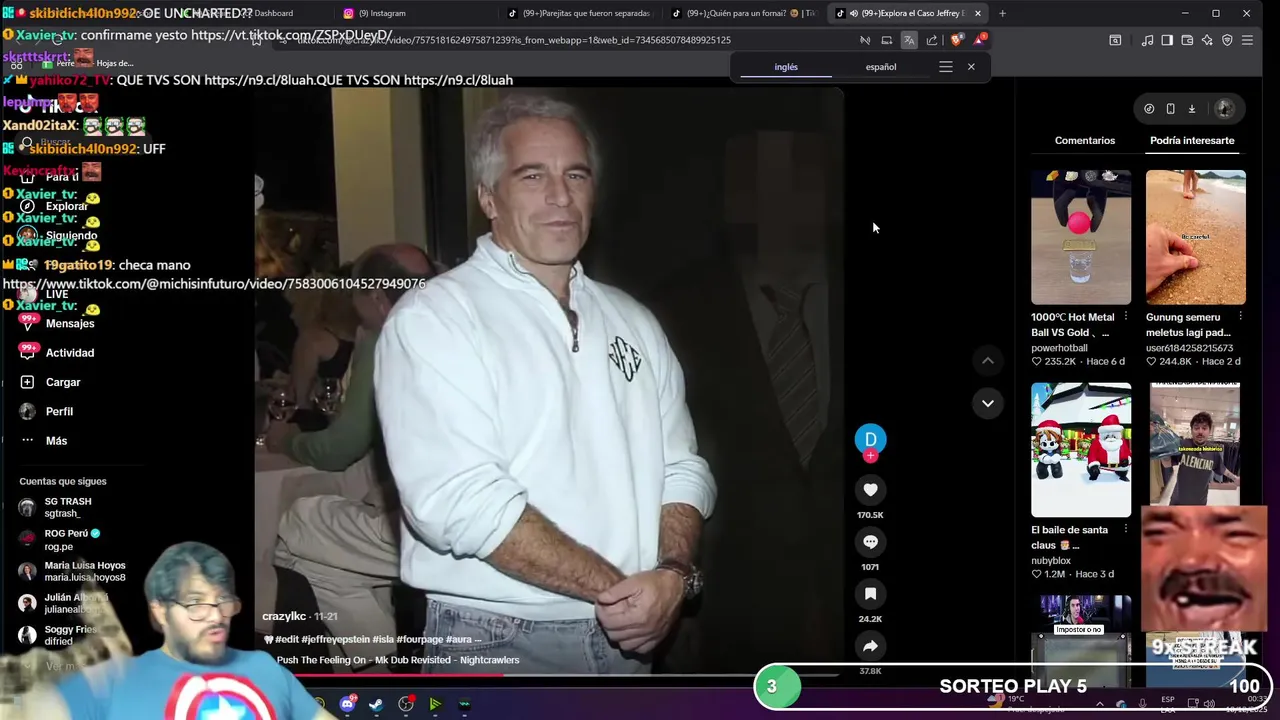
Task: Click Brave Rewards triangle icon
Action: [979, 40]
